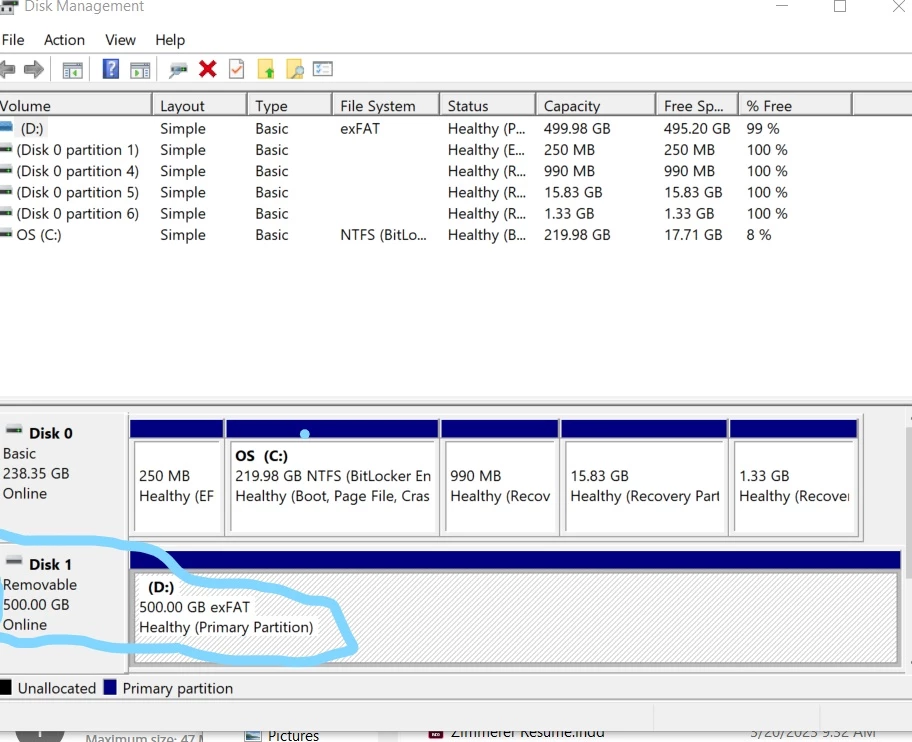Screen dimensions: 912x742
Task: Click the red X Delete icon
Action: (x=208, y=69)
